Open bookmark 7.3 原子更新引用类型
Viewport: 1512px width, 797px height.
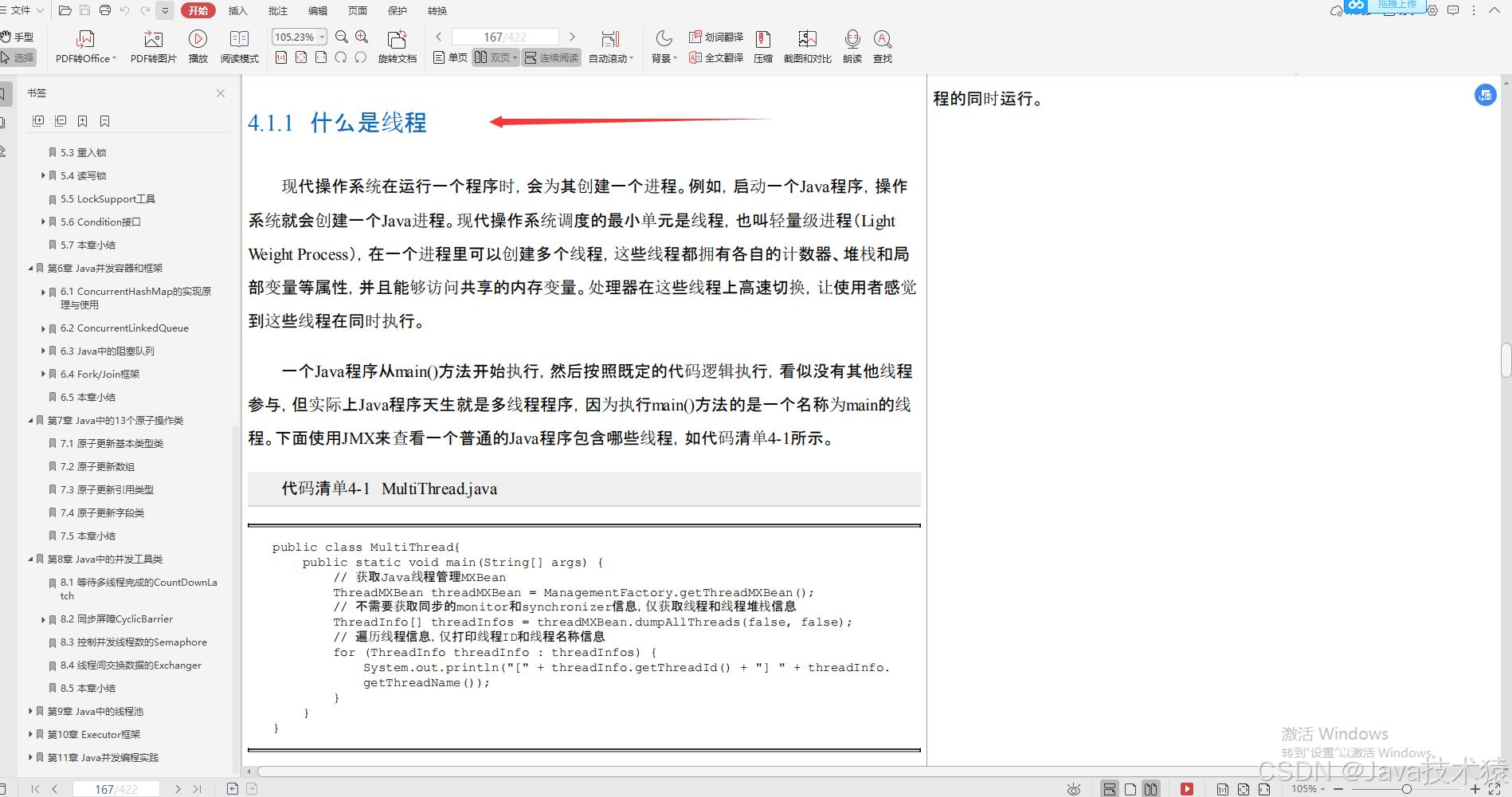(107, 489)
